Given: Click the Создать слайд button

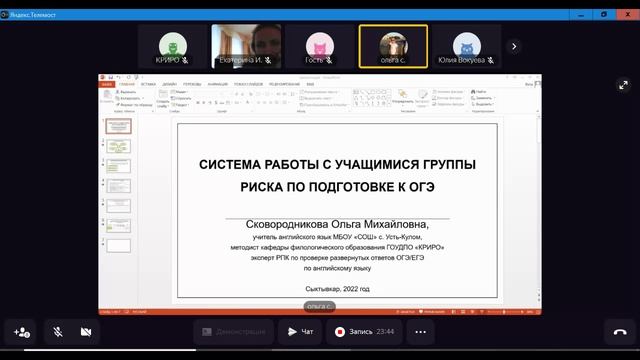Looking at the screenshot, I should click(x=163, y=99).
